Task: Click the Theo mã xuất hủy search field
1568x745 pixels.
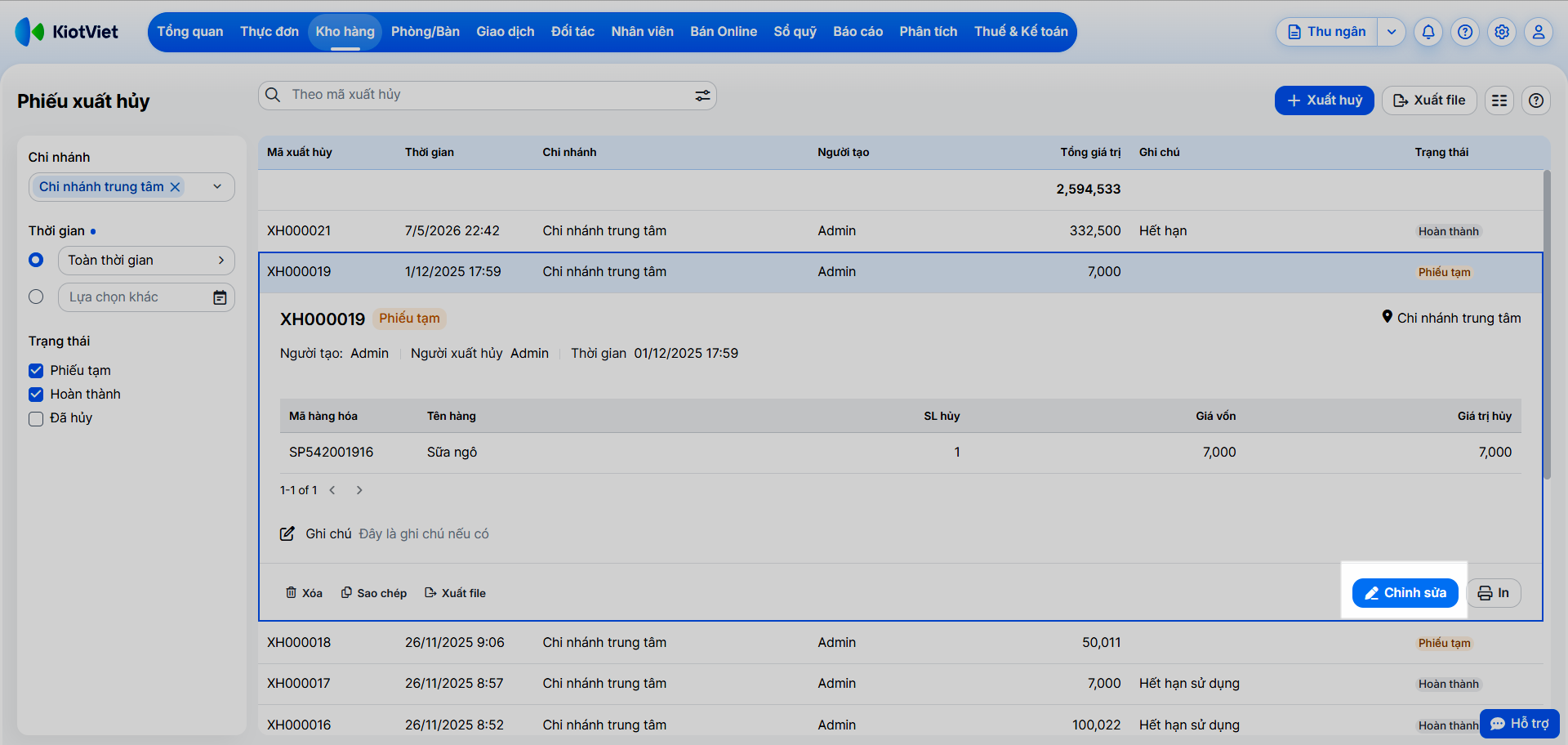Action: tap(488, 96)
